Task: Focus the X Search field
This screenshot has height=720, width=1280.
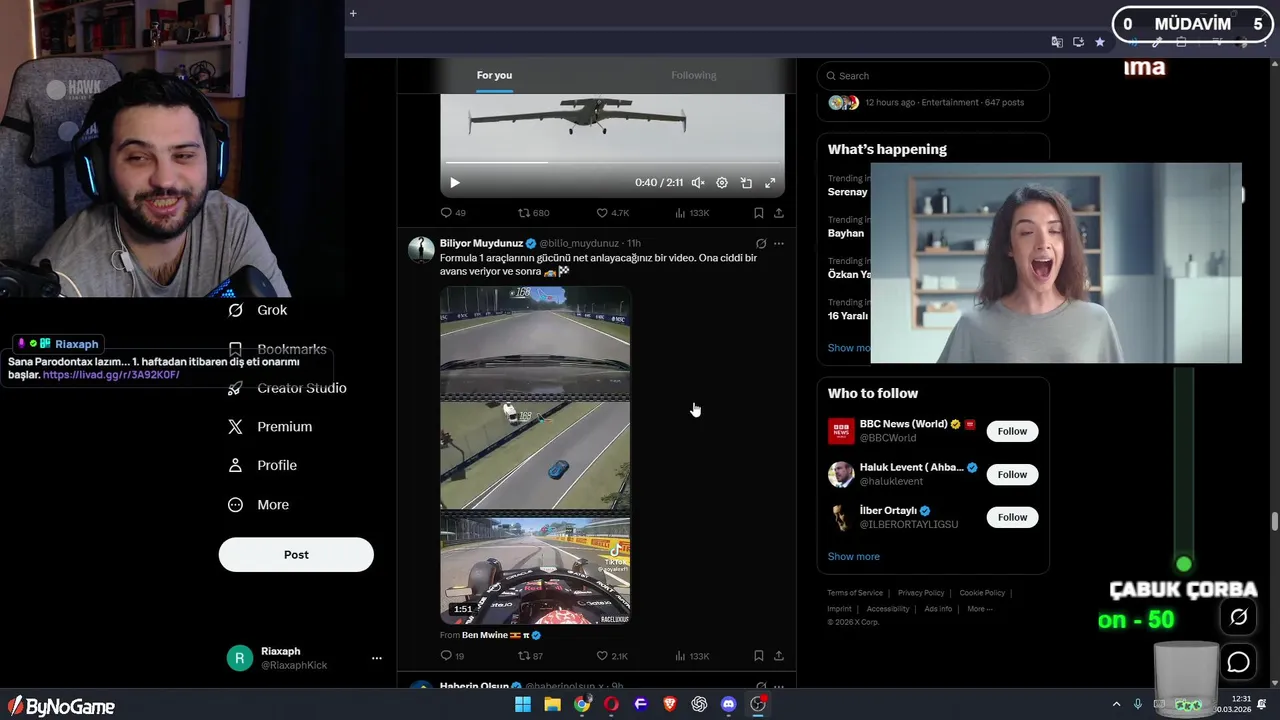Action: (x=933, y=76)
